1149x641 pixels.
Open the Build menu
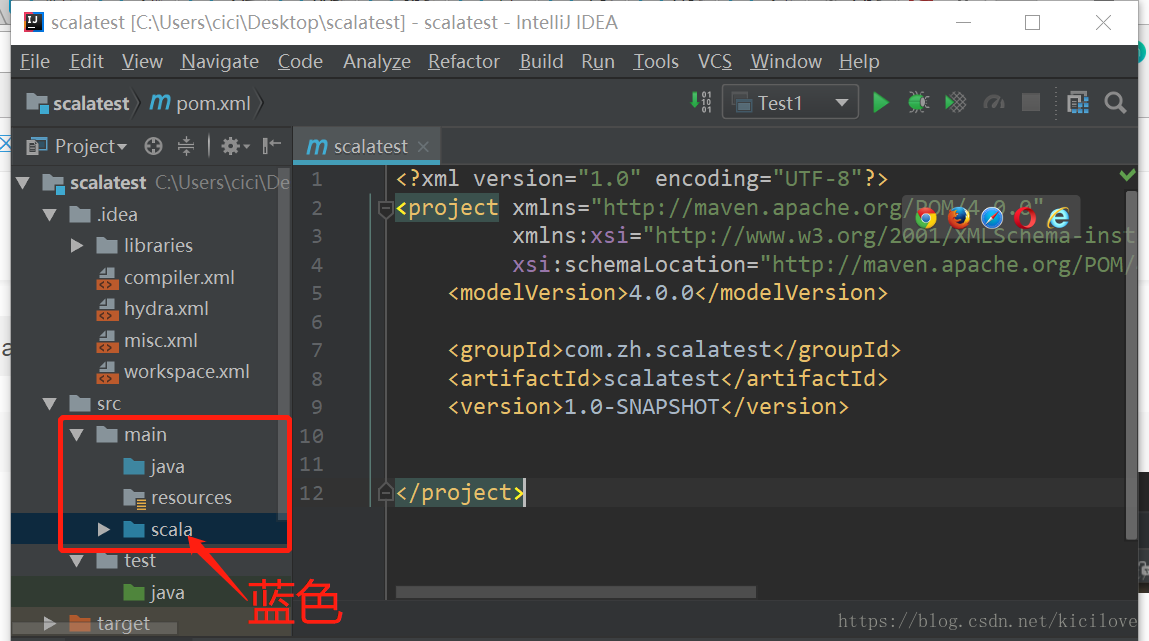[542, 62]
